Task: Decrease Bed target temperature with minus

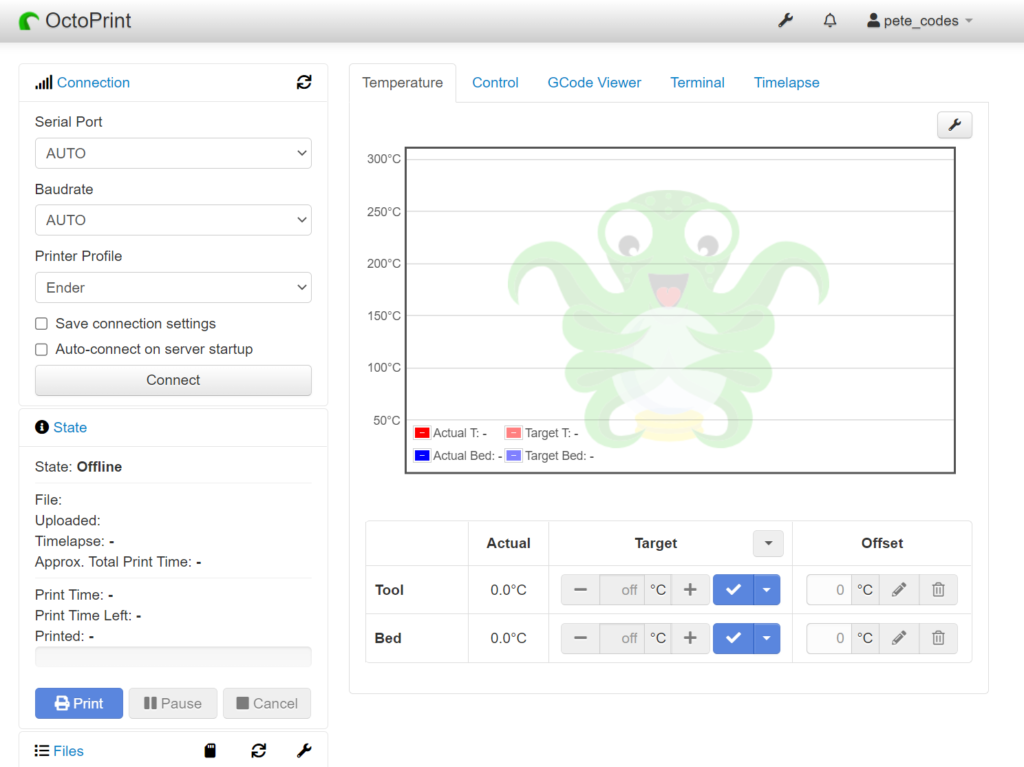Action: click(x=580, y=638)
